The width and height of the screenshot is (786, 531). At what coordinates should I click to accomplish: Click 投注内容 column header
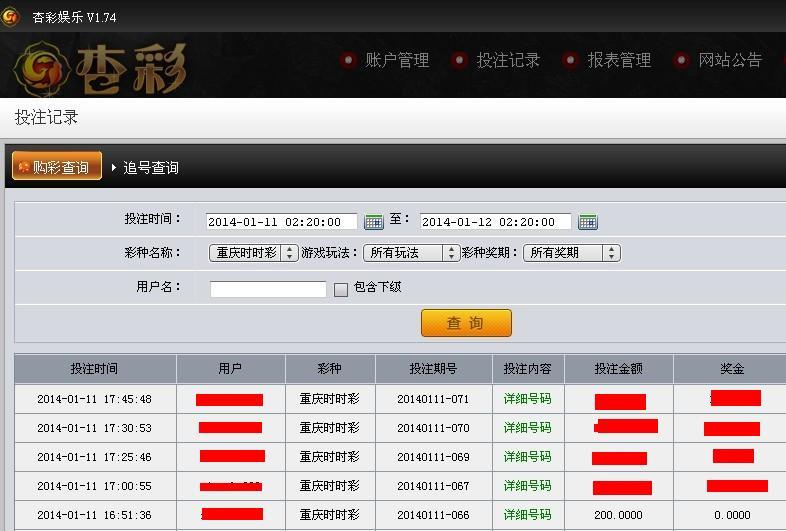point(528,369)
